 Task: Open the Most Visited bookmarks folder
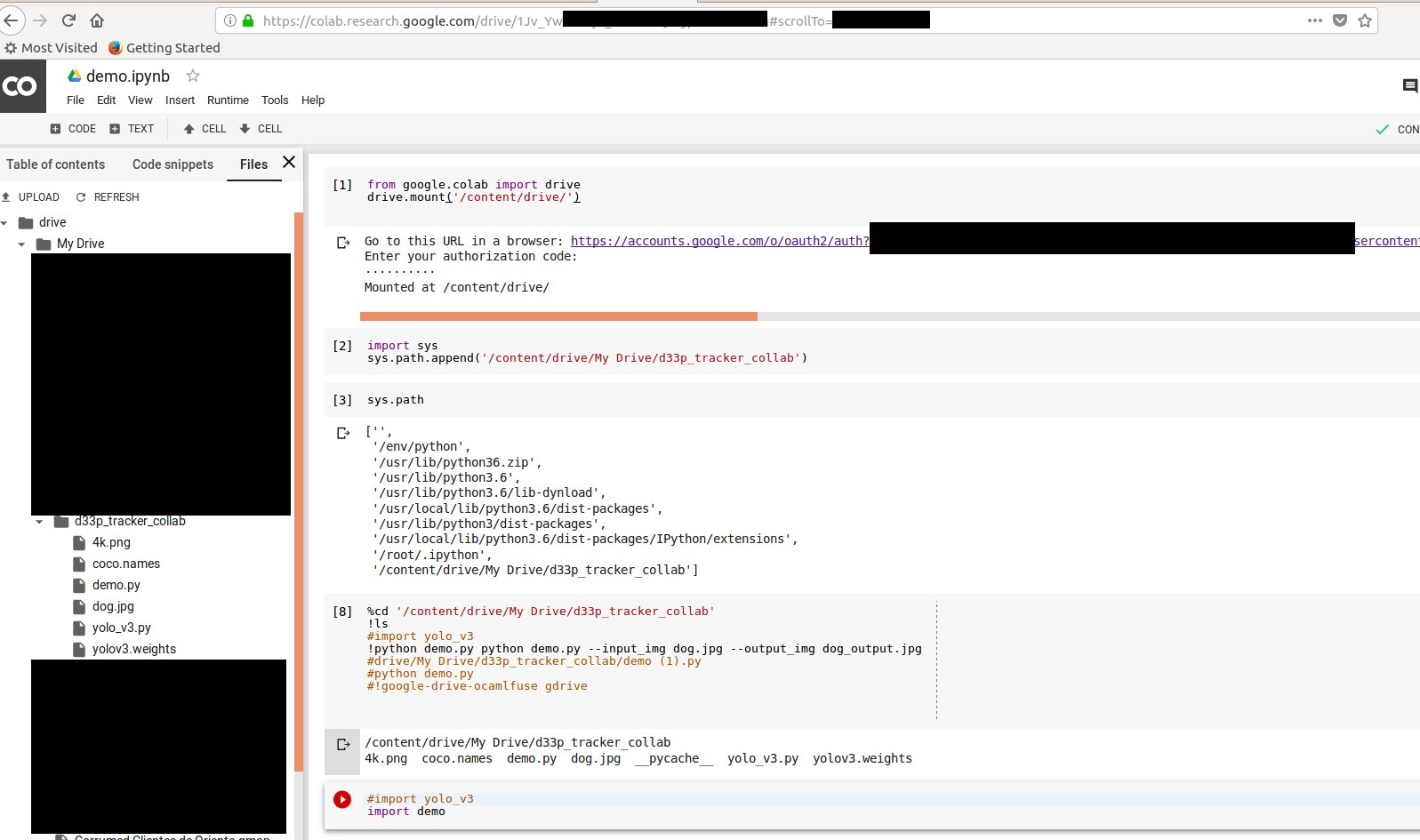pos(51,48)
